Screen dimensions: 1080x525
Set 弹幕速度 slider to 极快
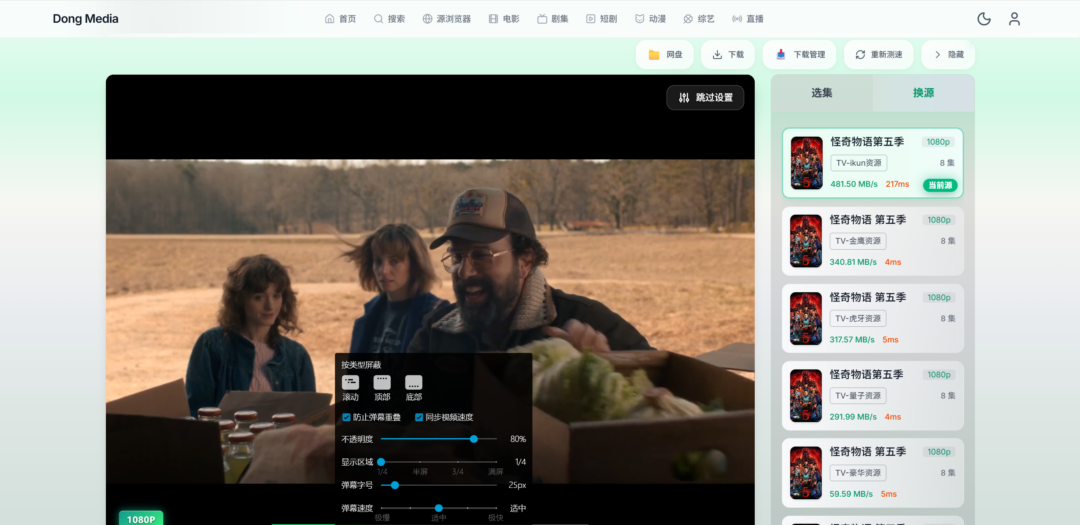click(x=496, y=508)
